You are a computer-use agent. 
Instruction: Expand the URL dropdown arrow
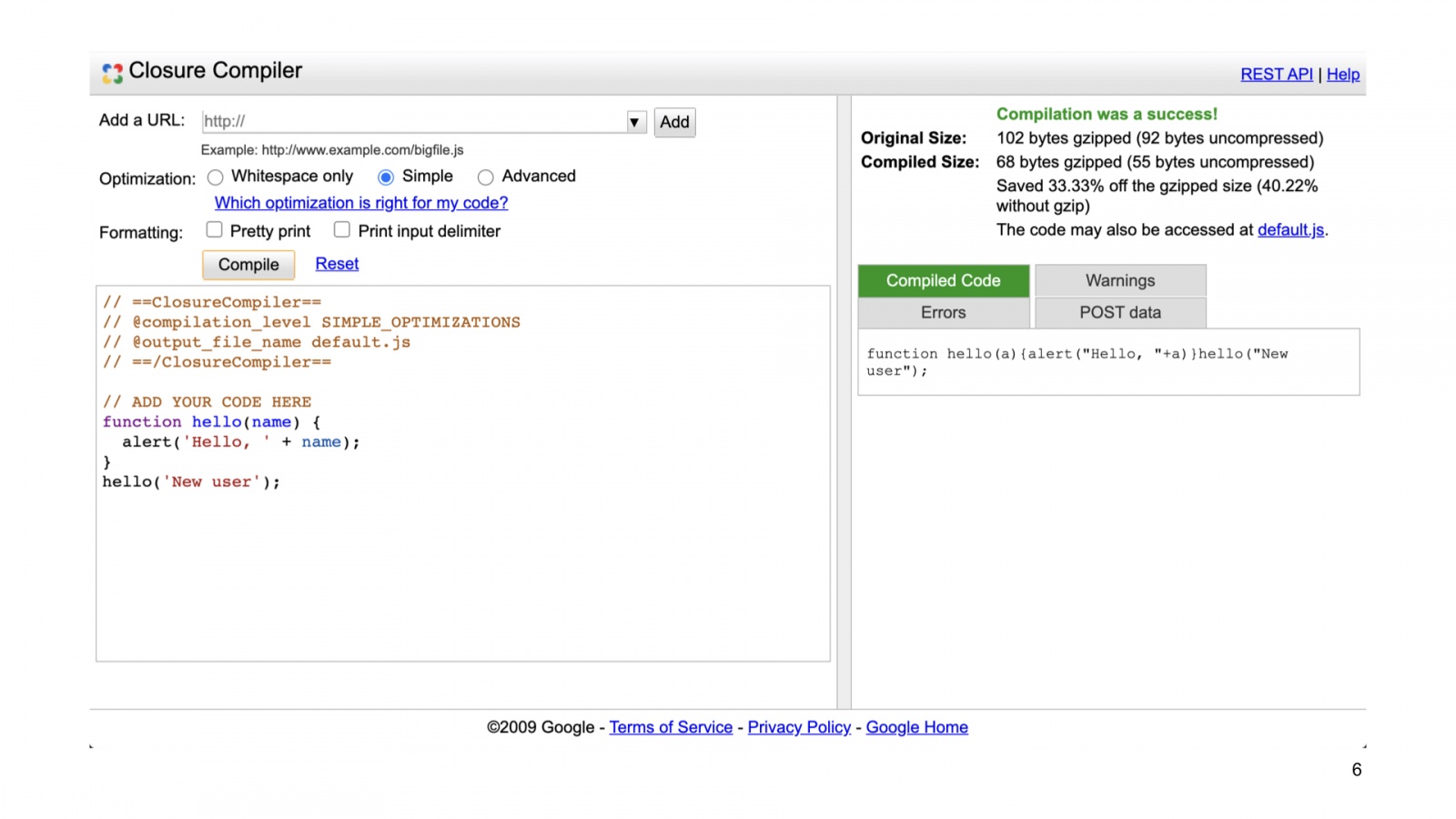coord(634,122)
